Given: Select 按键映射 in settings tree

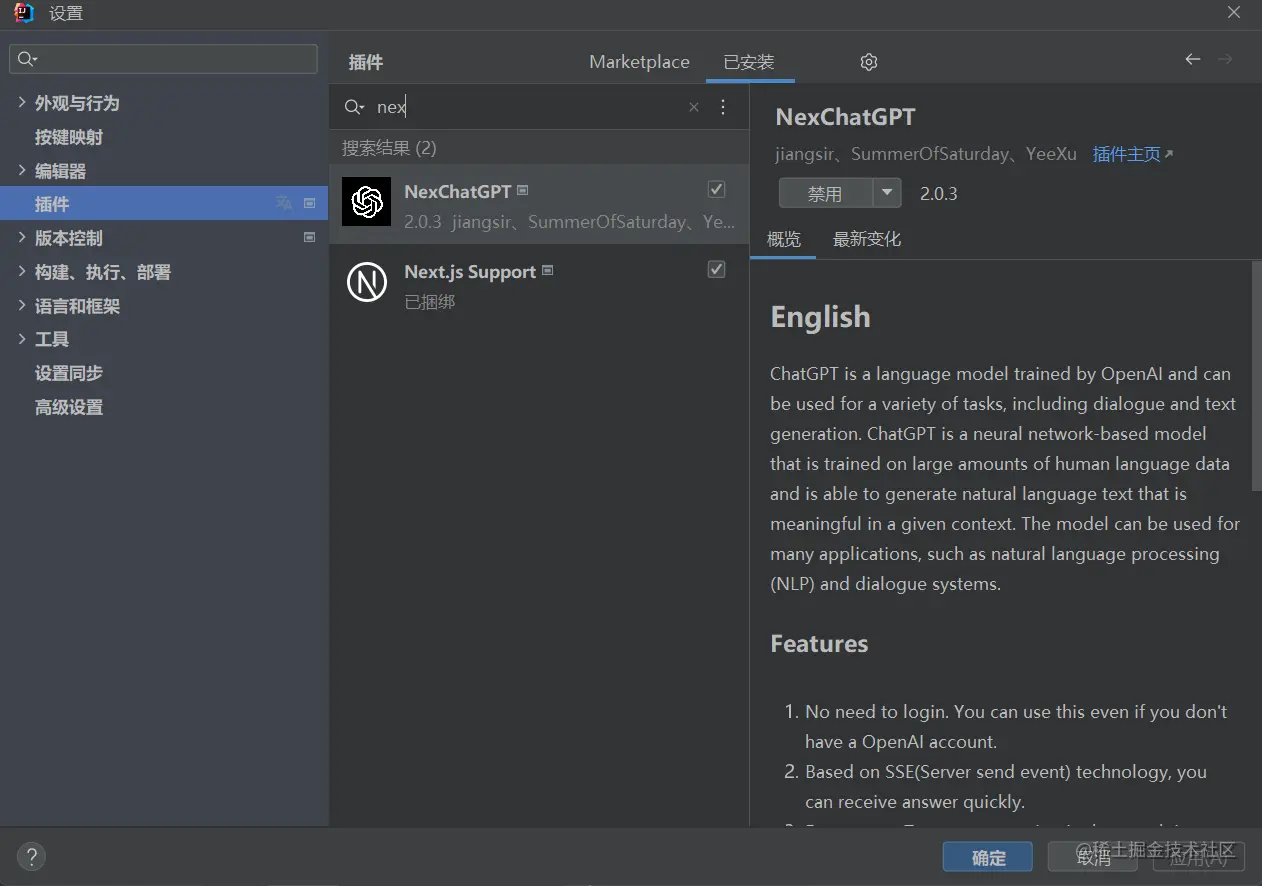Looking at the screenshot, I should click(x=69, y=137).
